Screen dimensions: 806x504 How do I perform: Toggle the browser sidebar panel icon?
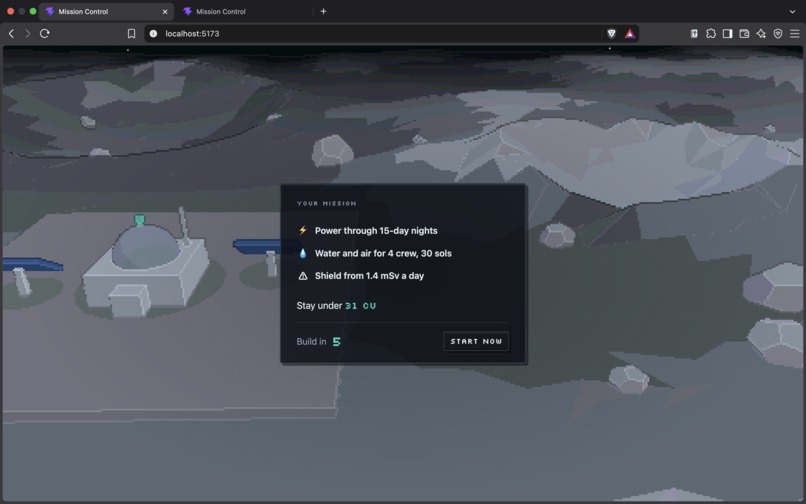[x=727, y=33]
